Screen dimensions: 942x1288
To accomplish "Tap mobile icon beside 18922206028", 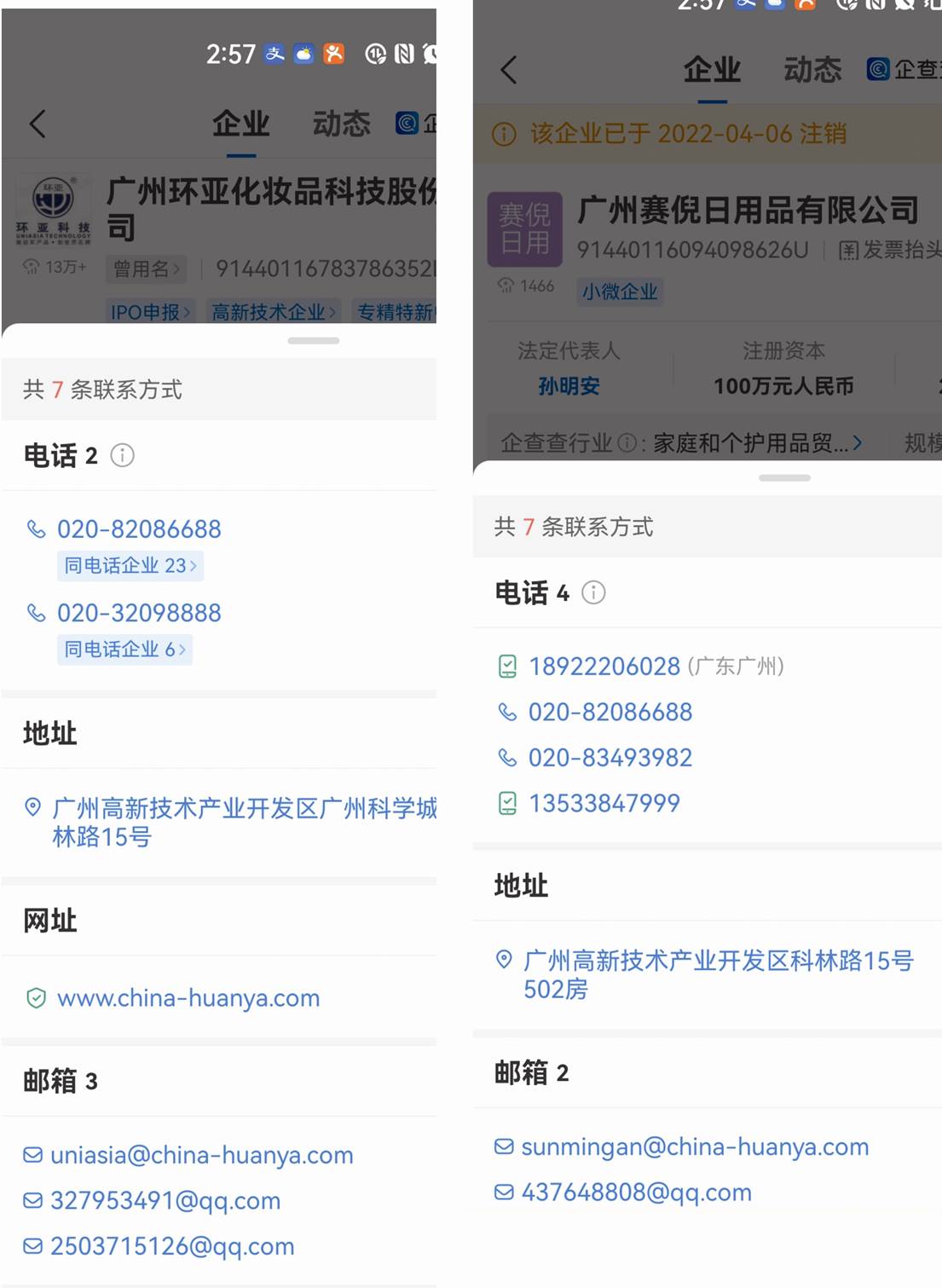I will (x=507, y=667).
